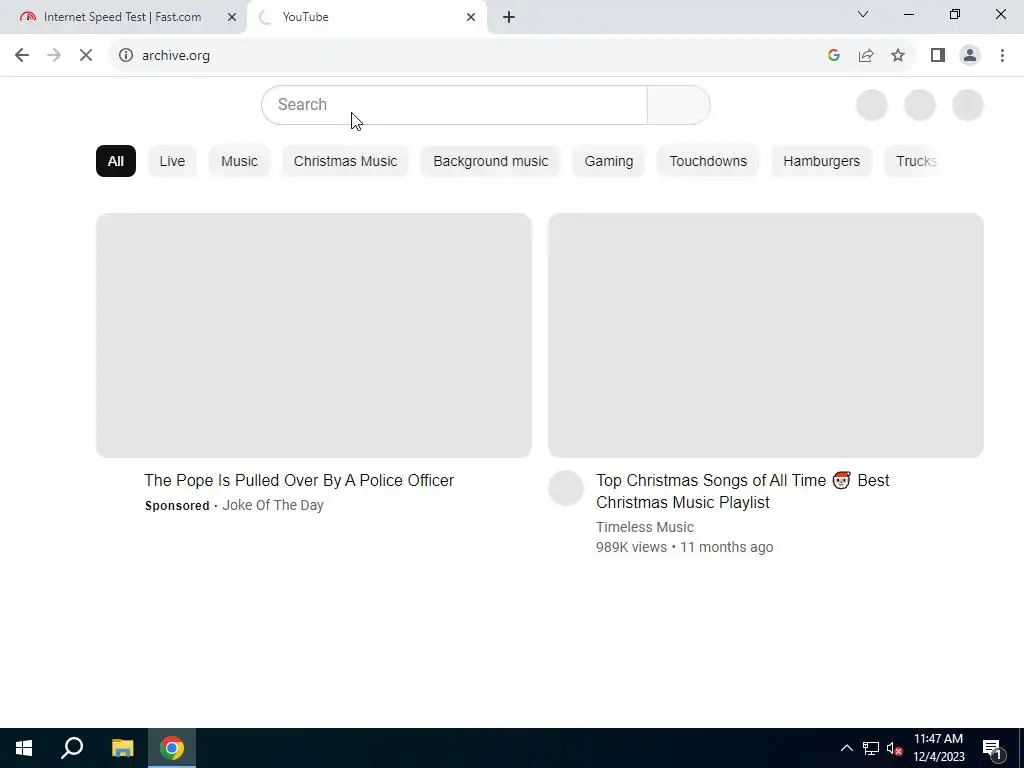Click '989K views • 11 months ago' text
This screenshot has width=1024, height=768.
[x=684, y=547]
